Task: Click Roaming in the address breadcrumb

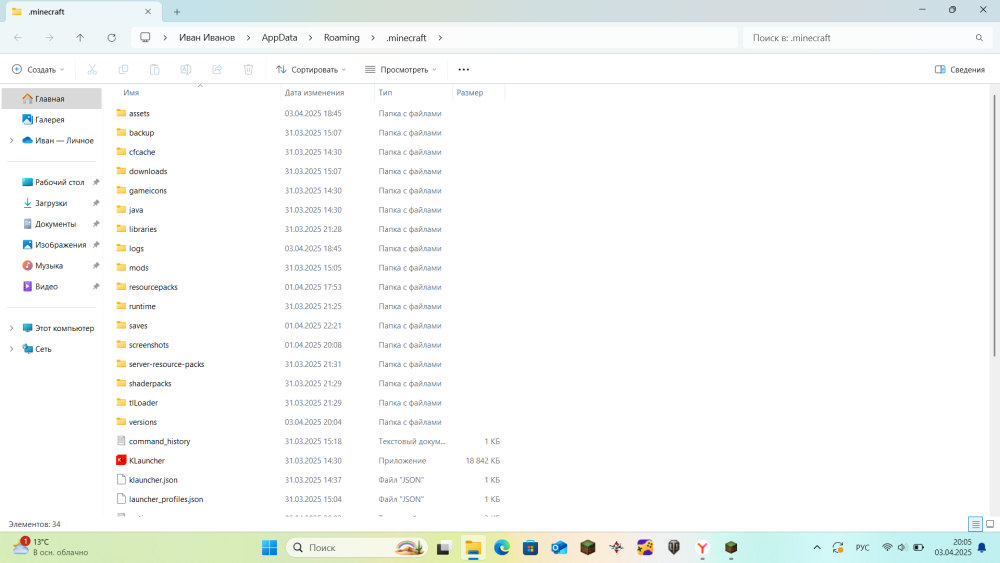Action: click(342, 38)
